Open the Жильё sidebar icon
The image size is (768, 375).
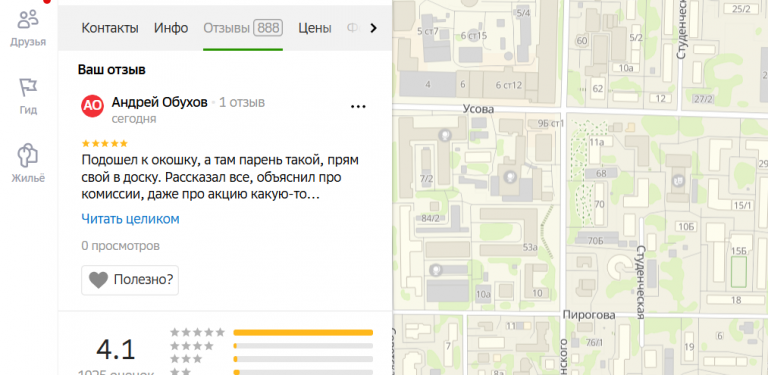pyautogui.click(x=28, y=164)
